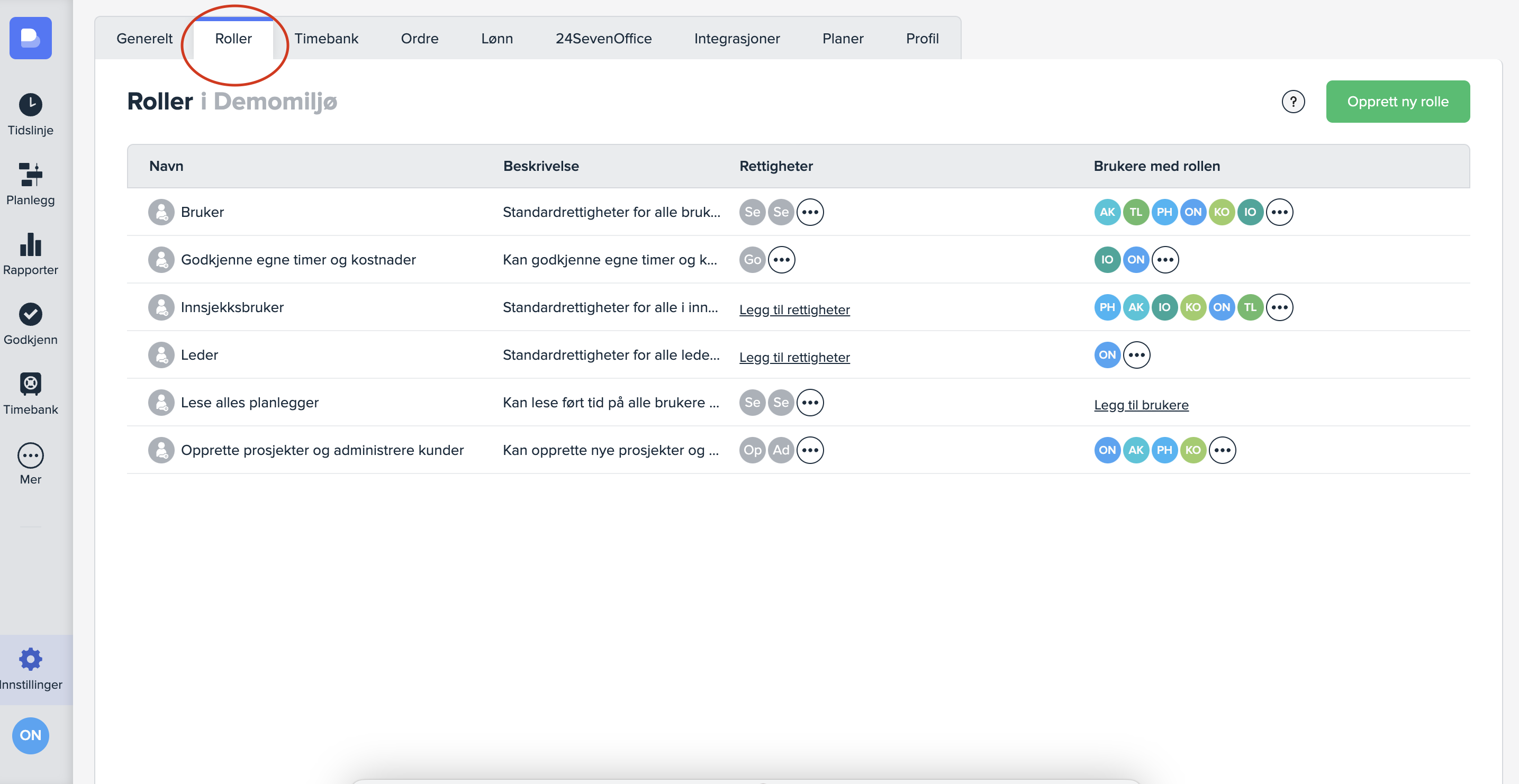Open the Integrasjoner tab
Viewport: 1519px width, 784px height.
[737, 39]
